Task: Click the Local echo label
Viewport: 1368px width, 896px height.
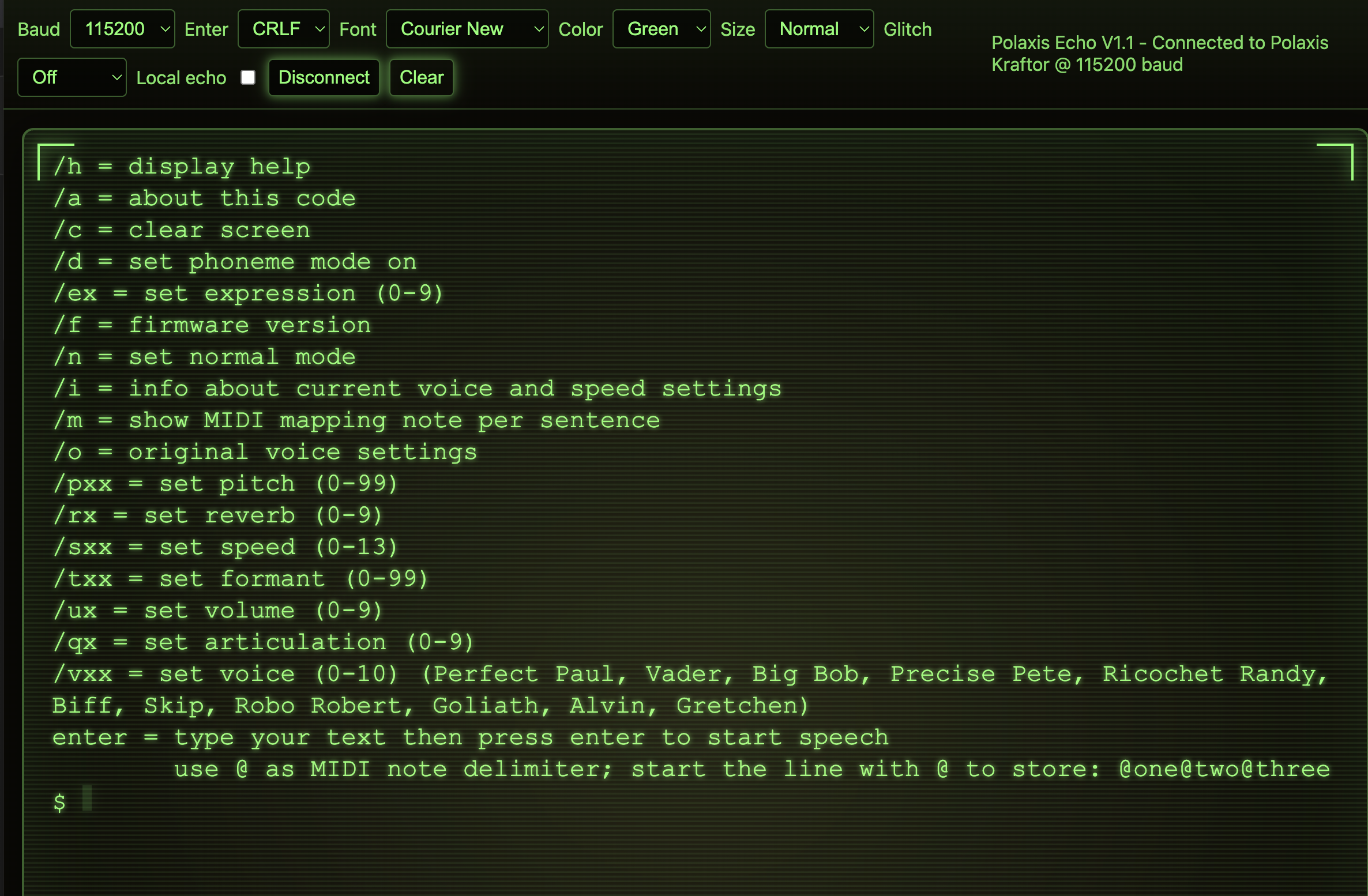Action: click(x=181, y=78)
